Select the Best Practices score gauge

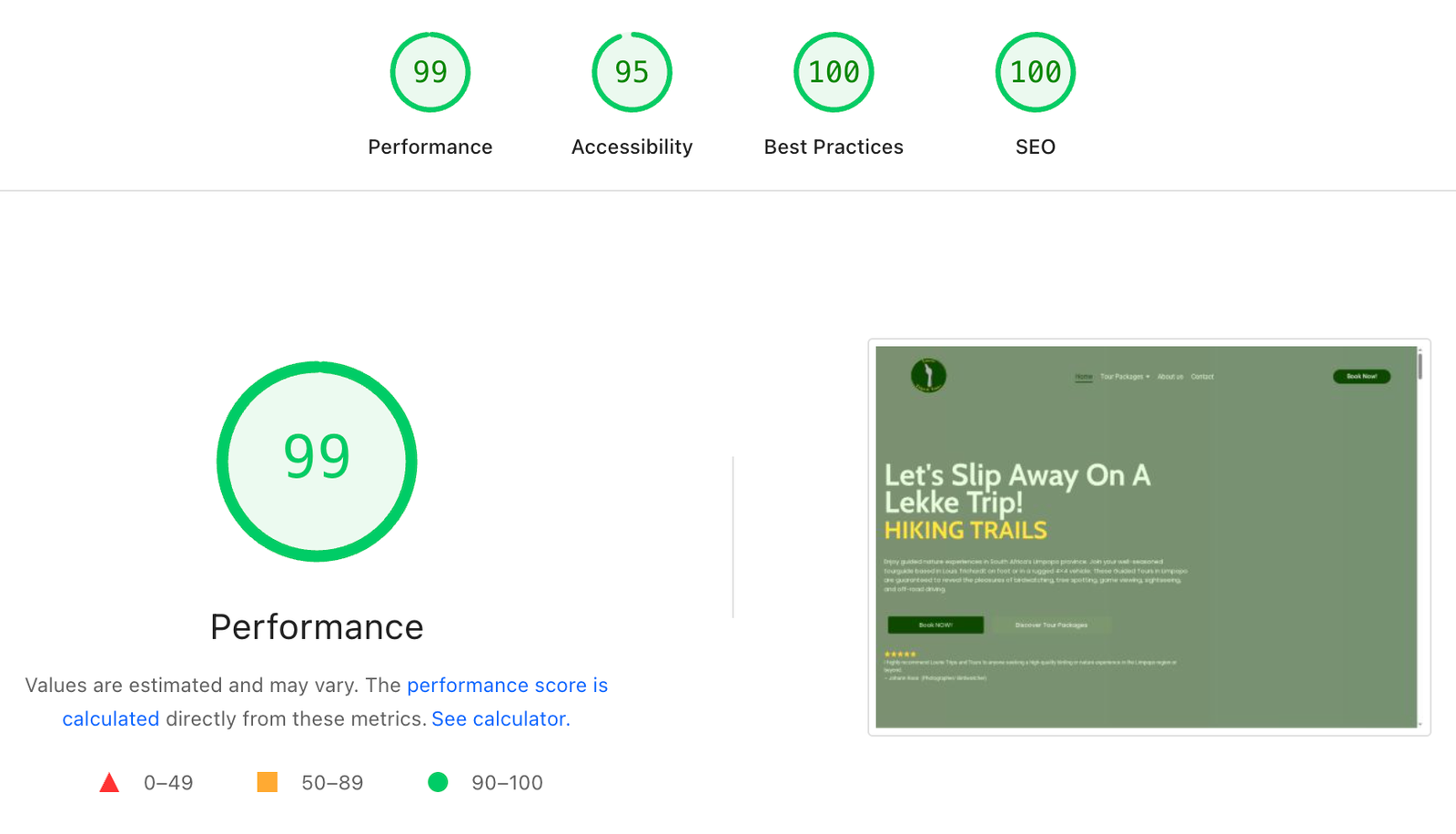click(834, 73)
